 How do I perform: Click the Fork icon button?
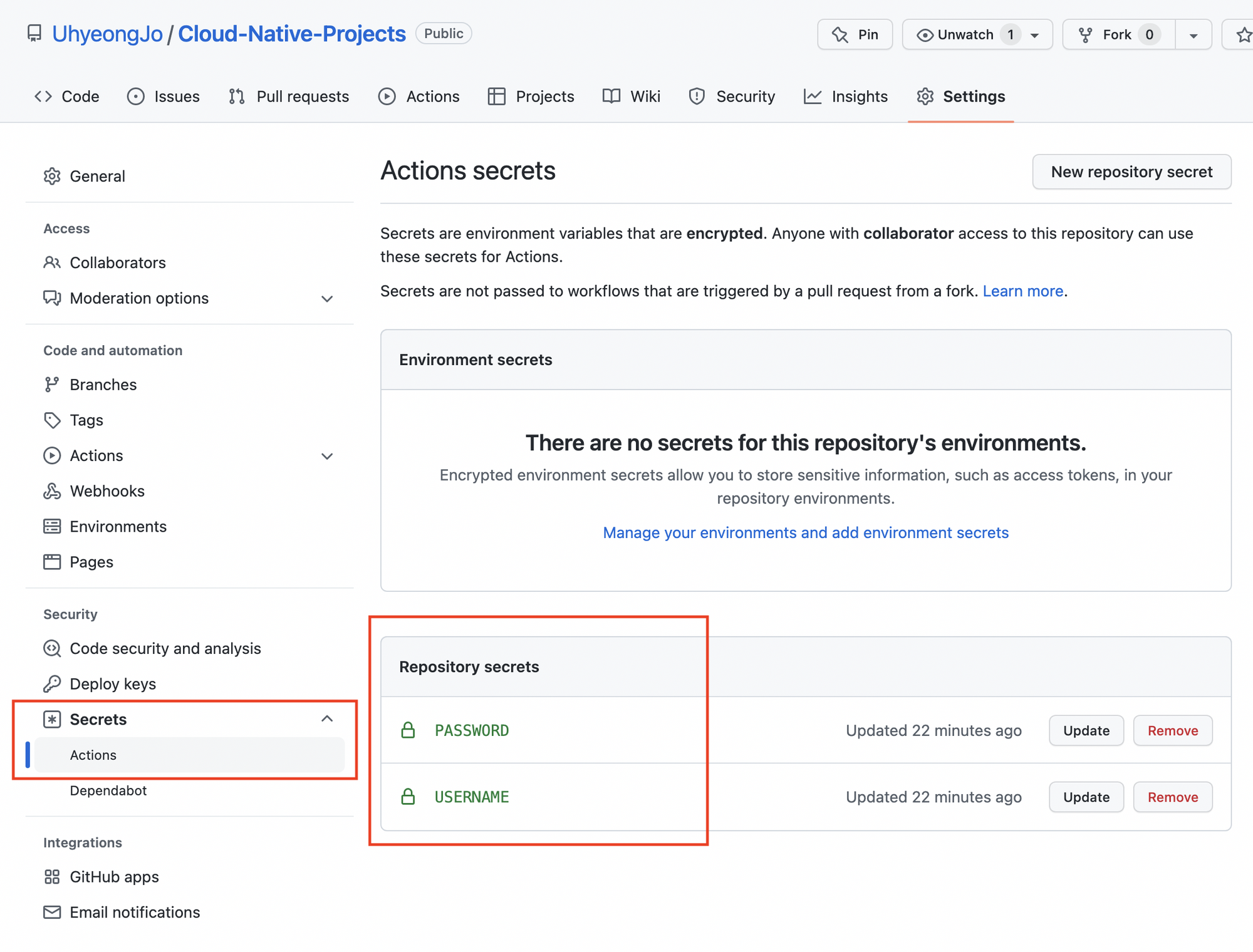tap(1086, 35)
